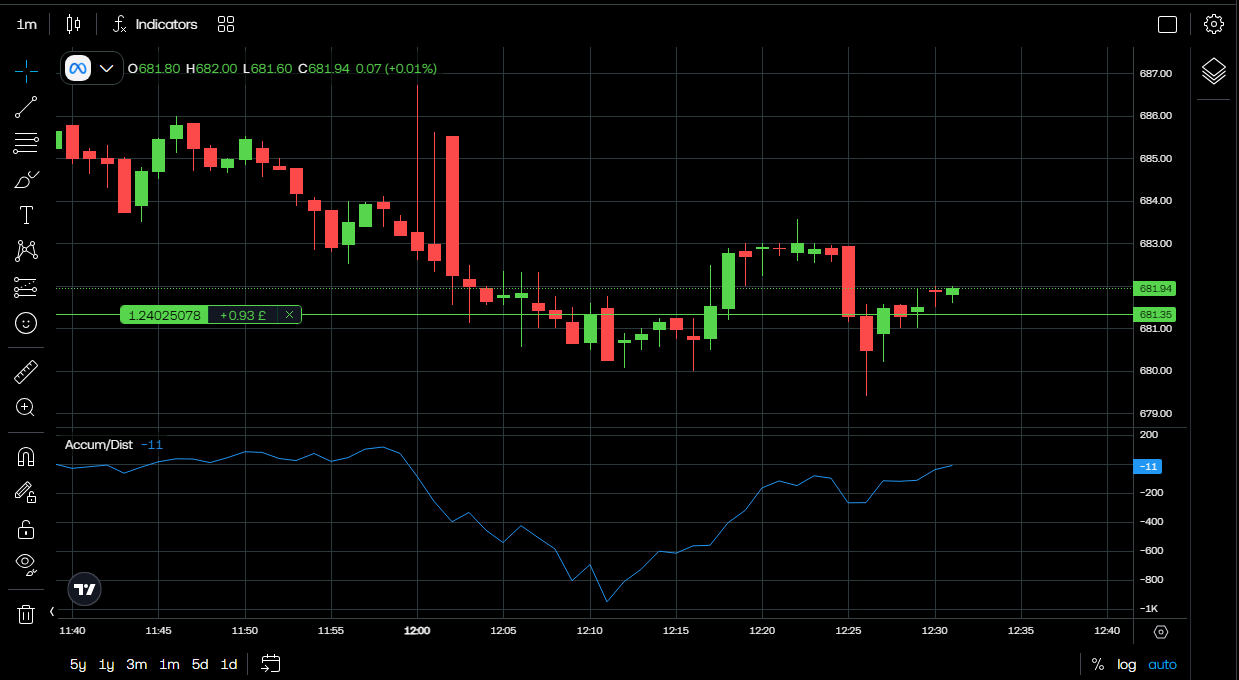Select the ruler measure tool
1239x680 pixels.
click(26, 372)
